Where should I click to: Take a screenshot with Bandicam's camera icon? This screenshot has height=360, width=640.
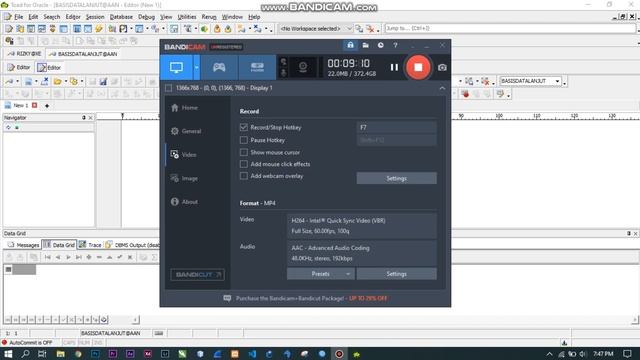click(442, 67)
